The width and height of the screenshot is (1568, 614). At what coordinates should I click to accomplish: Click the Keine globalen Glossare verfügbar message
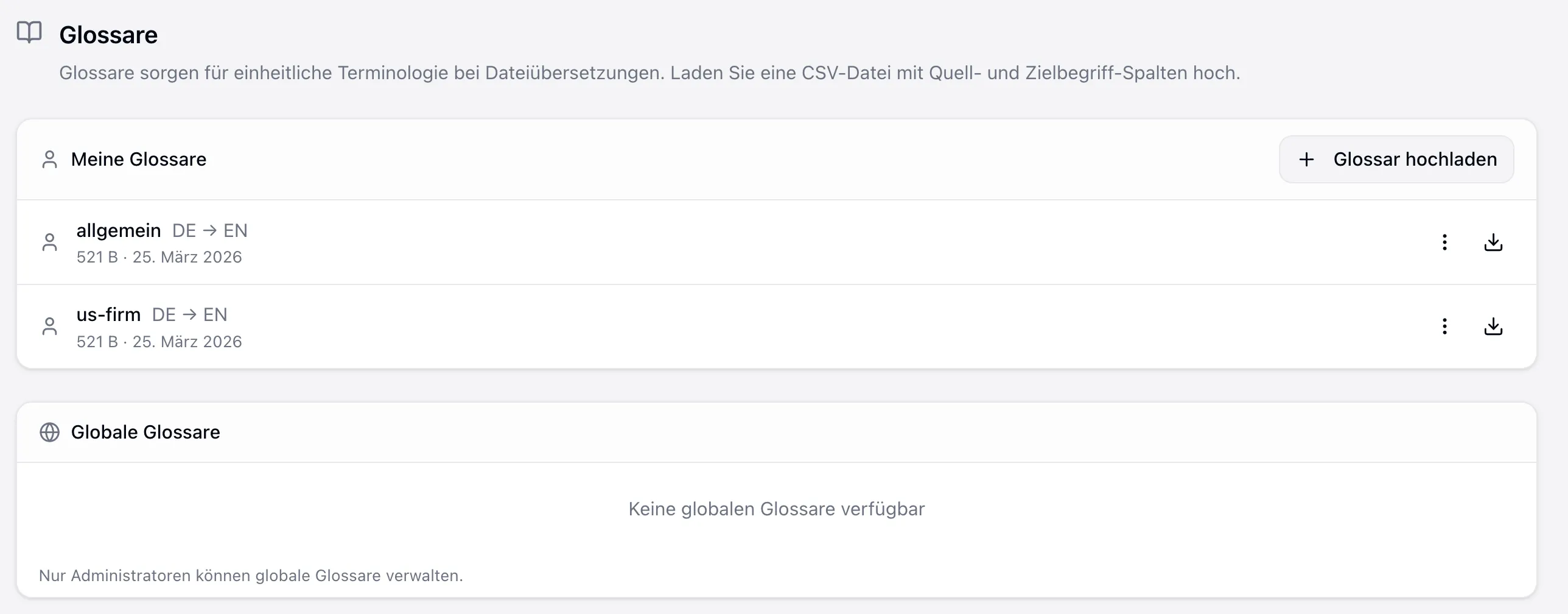tap(776, 509)
